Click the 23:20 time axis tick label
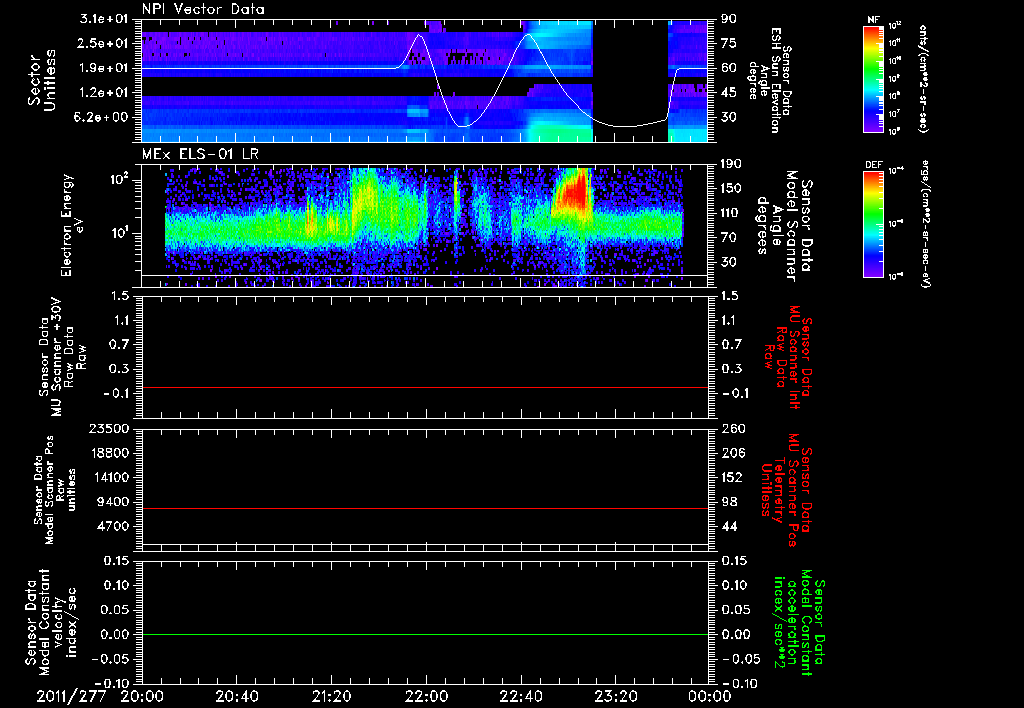1024x708 pixels. click(x=615, y=696)
